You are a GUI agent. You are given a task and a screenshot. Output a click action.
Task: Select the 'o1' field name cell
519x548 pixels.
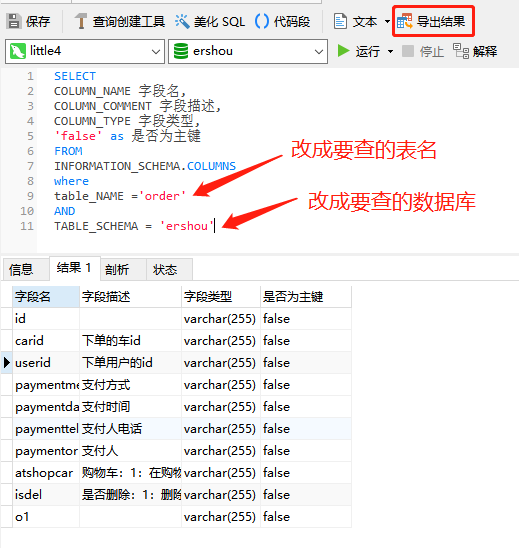pyautogui.click(x=46, y=517)
